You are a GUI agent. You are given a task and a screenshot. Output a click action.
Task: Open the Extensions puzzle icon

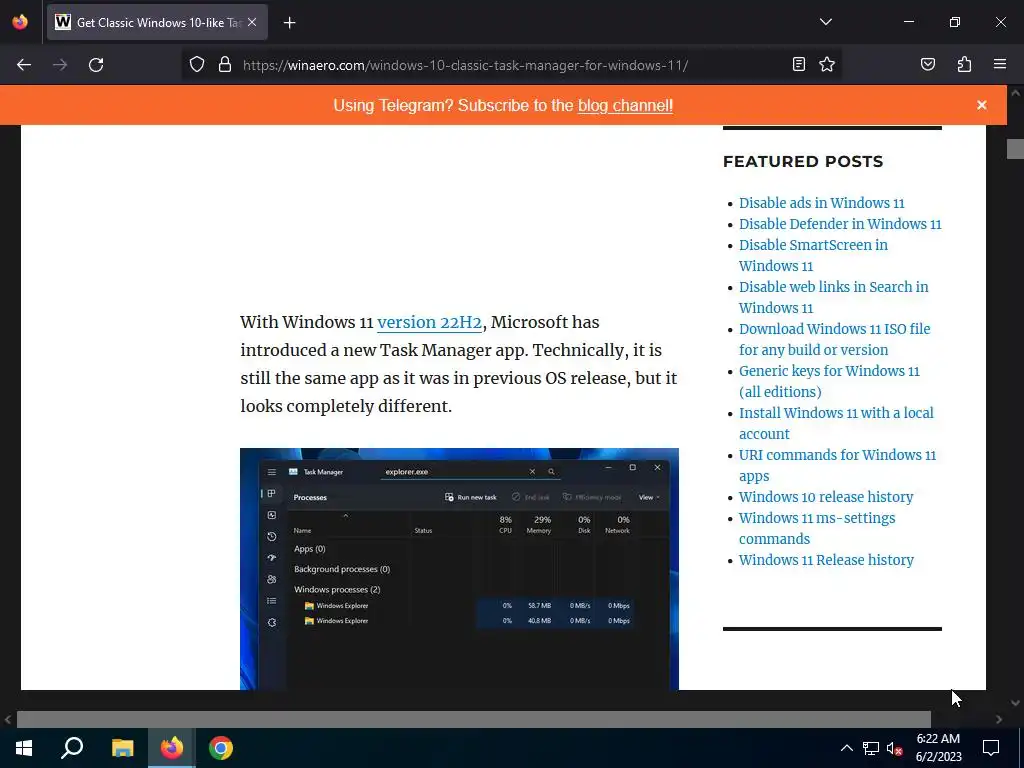tap(965, 64)
